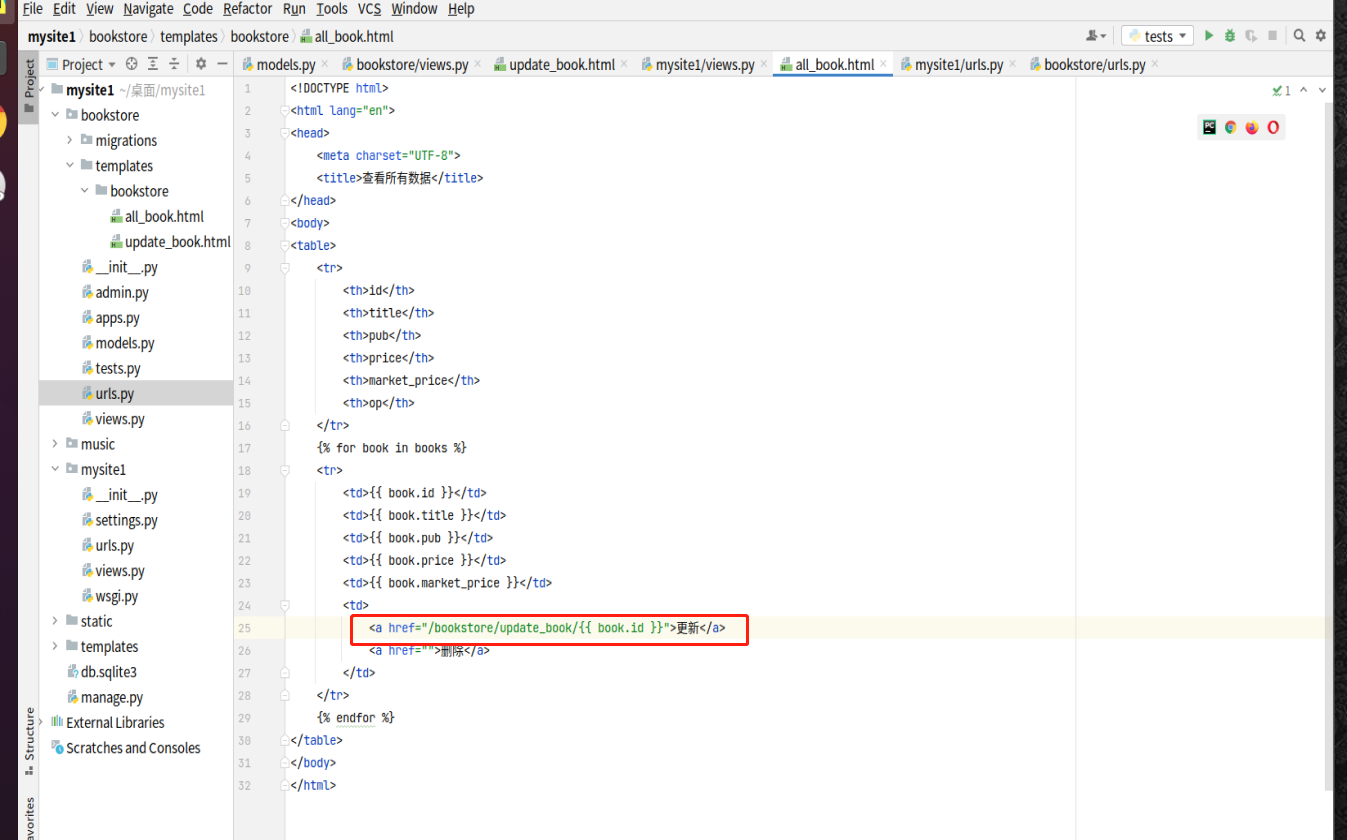Go to next highlighted problem arrow
The height and width of the screenshot is (840, 1347).
(1323, 90)
